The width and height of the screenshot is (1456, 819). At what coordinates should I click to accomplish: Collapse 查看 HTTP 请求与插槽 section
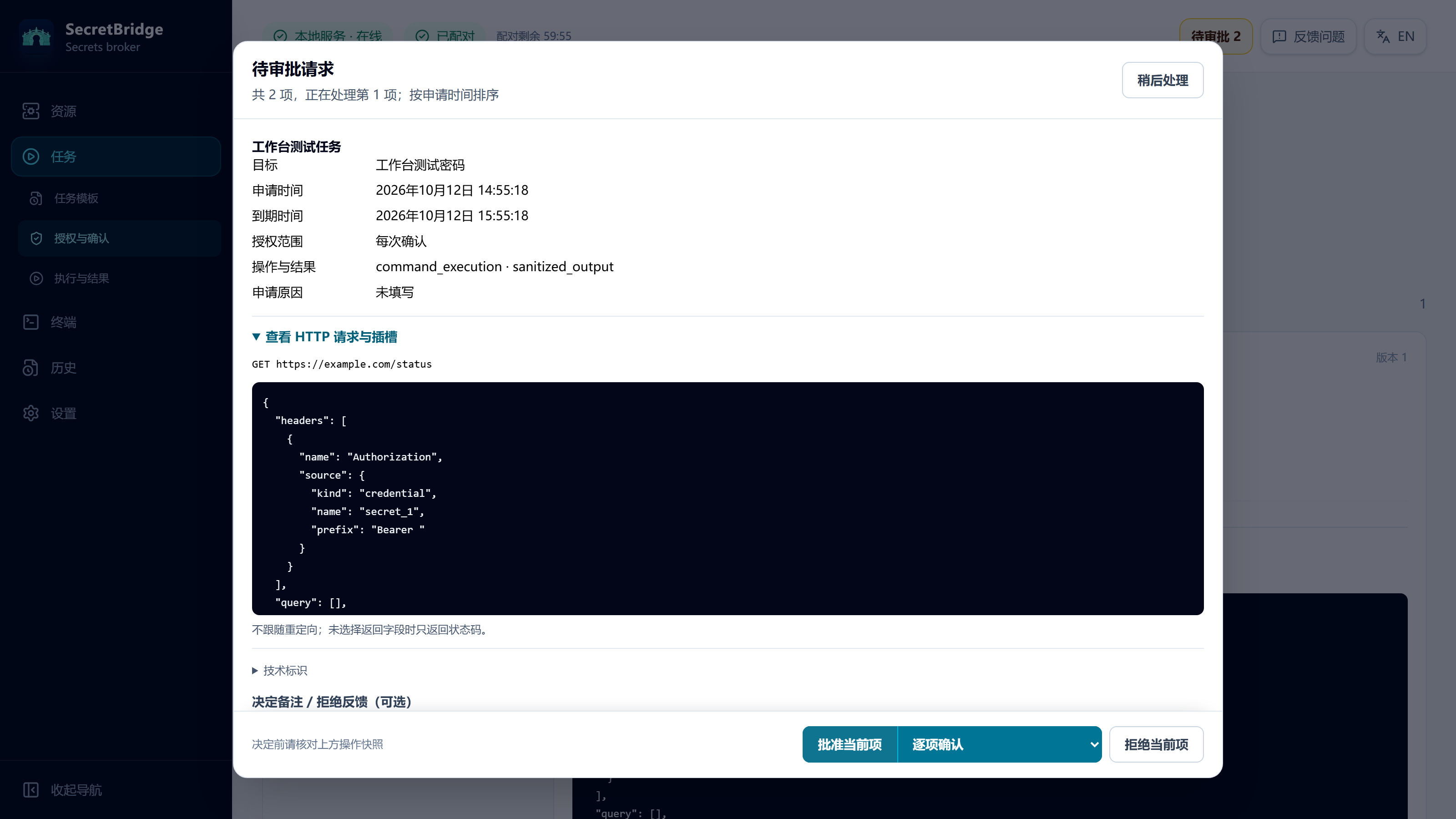[324, 337]
